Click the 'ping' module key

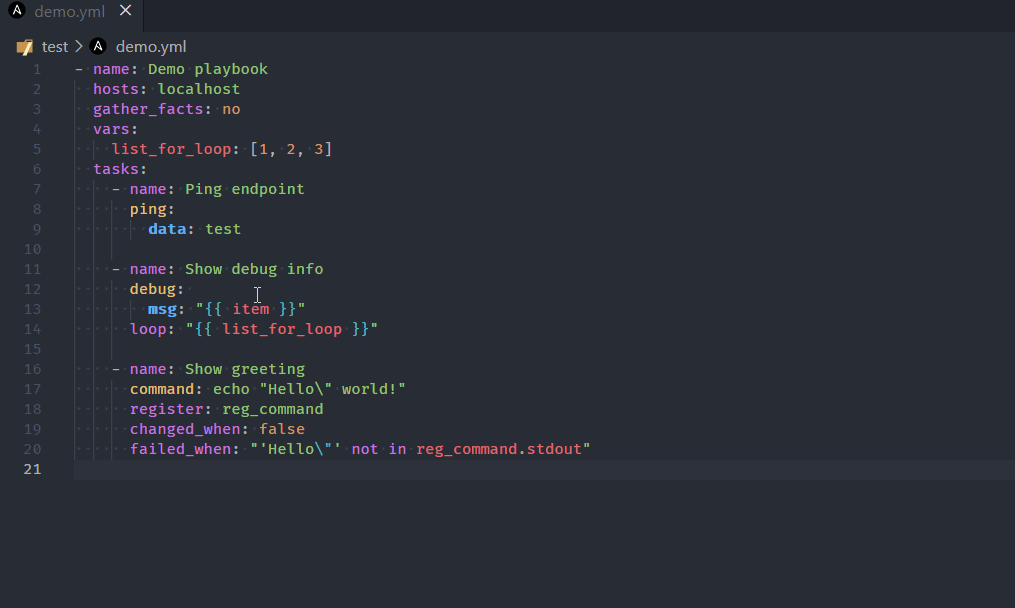pyautogui.click(x=148, y=210)
